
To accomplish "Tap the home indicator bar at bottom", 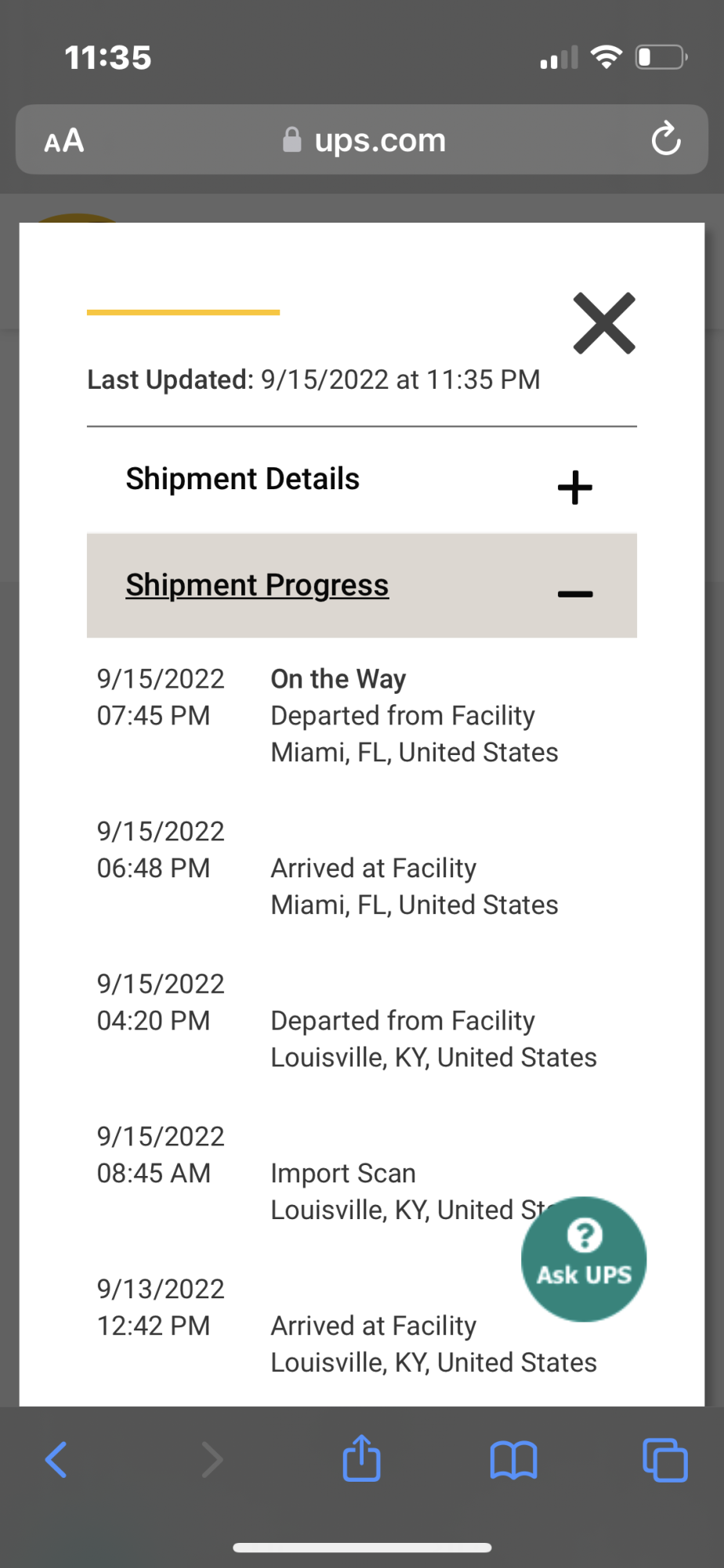I will point(362,1548).
